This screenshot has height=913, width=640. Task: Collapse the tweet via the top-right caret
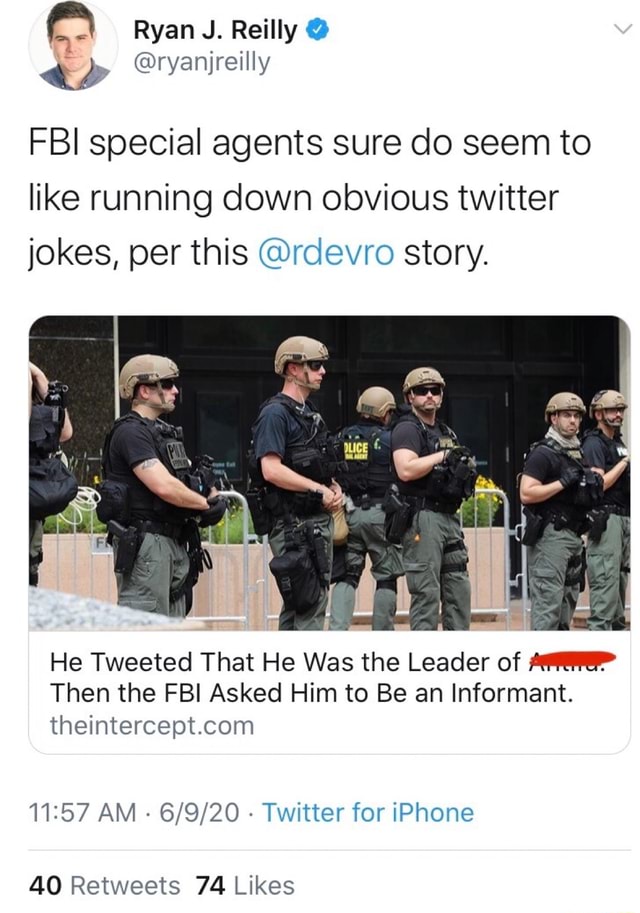pyautogui.click(x=625, y=30)
